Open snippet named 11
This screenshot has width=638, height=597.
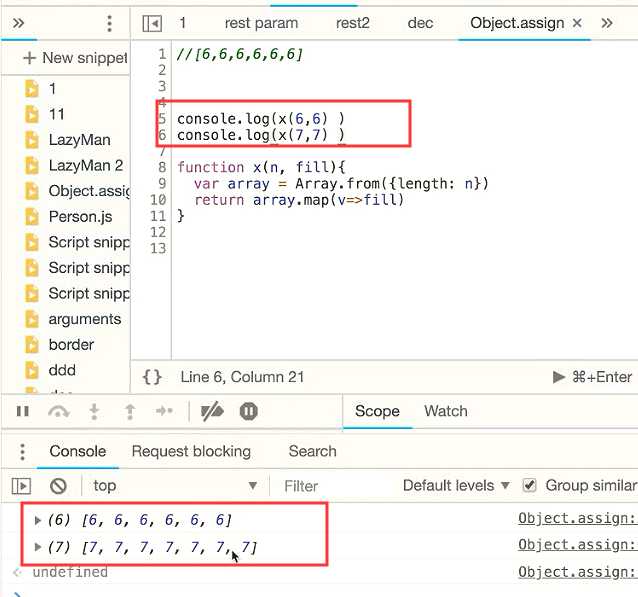(57, 114)
